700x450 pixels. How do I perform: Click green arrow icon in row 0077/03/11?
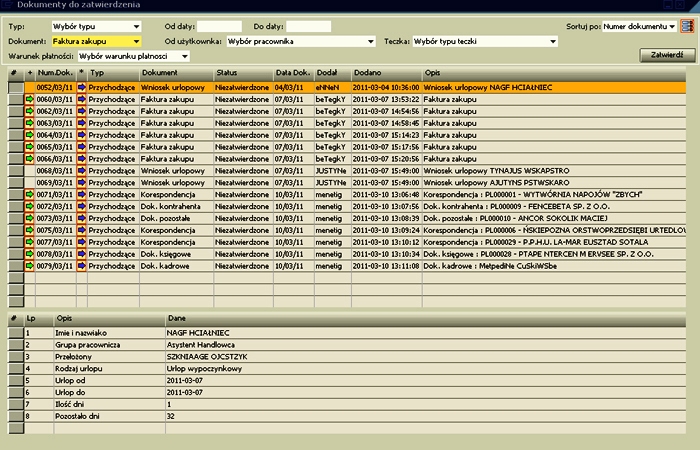(29, 242)
